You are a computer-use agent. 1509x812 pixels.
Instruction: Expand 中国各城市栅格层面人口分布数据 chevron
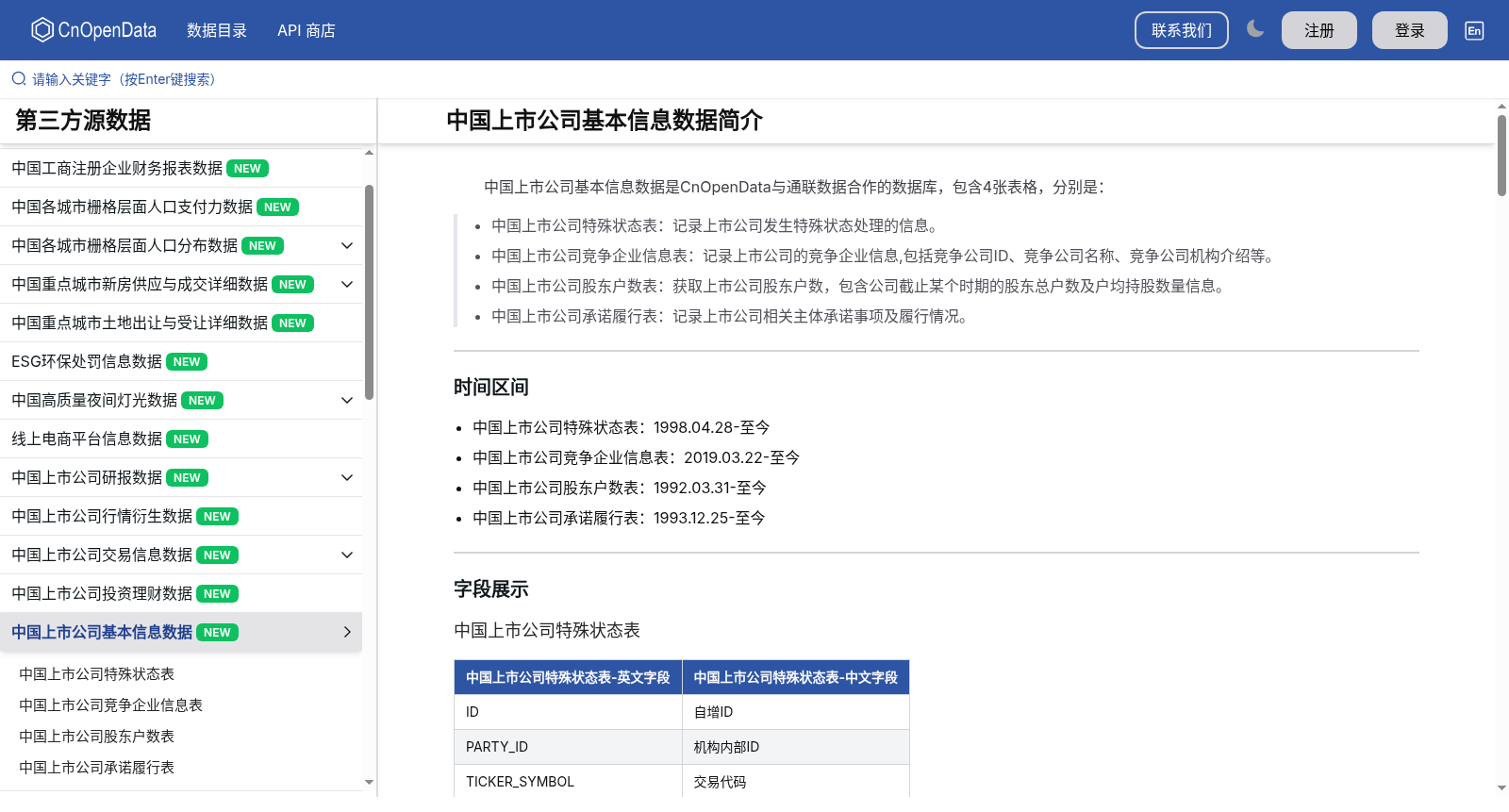coord(347,245)
